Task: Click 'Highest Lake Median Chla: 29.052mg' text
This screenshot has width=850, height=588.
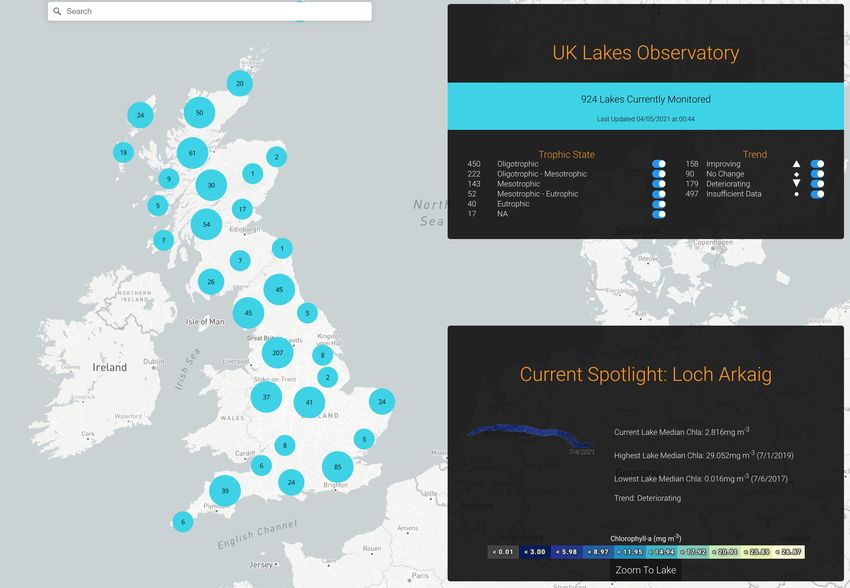Action: [704, 455]
